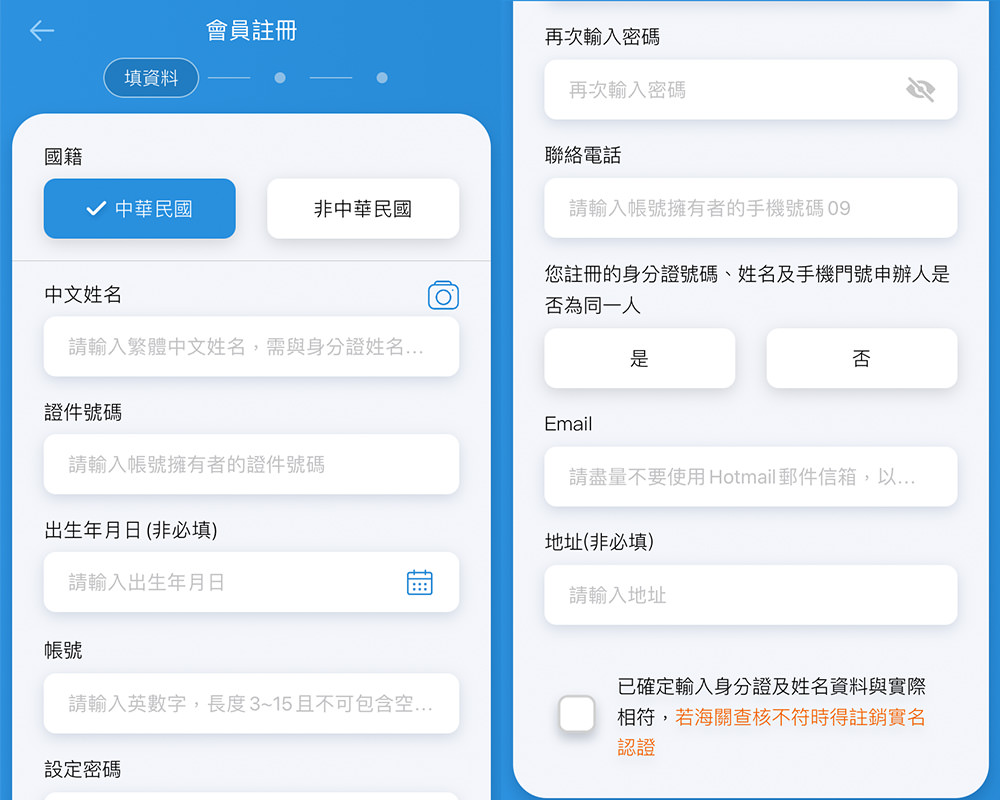Click the 地址 address input field

tap(750, 595)
